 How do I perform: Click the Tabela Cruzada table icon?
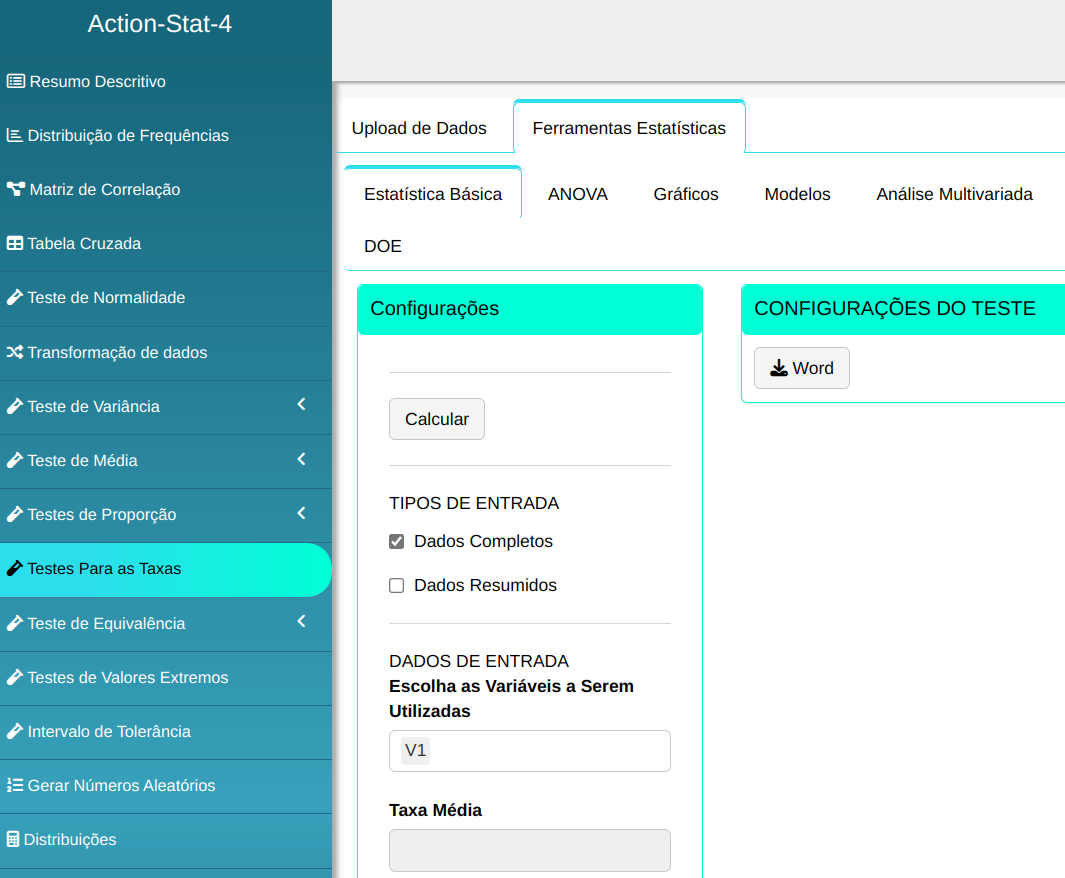(15, 244)
